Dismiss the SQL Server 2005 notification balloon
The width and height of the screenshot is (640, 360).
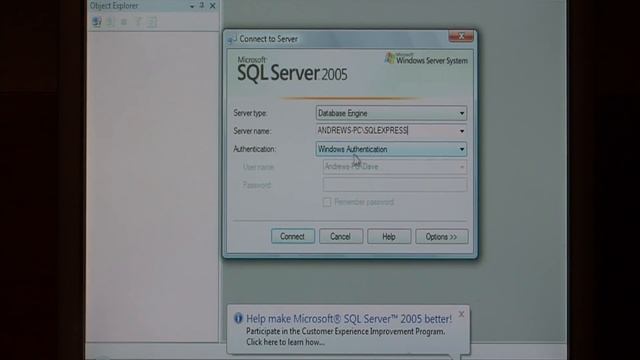[461, 314]
